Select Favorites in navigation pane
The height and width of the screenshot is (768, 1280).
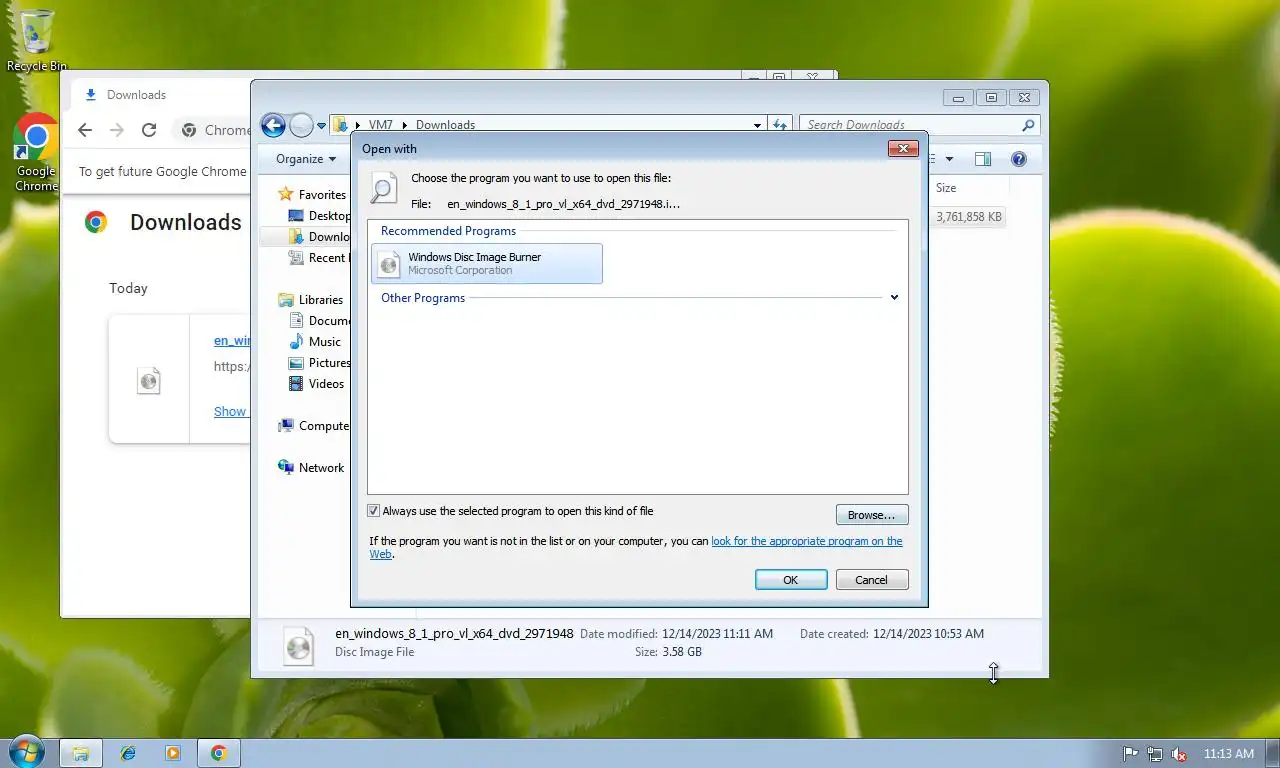coord(312,195)
